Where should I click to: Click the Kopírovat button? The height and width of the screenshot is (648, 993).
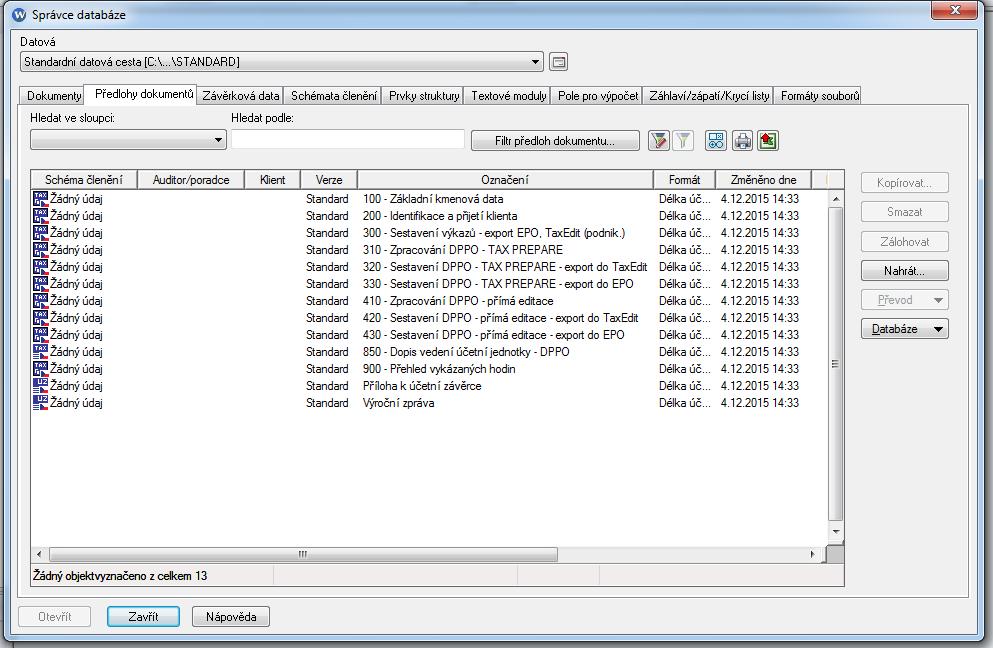click(x=904, y=183)
